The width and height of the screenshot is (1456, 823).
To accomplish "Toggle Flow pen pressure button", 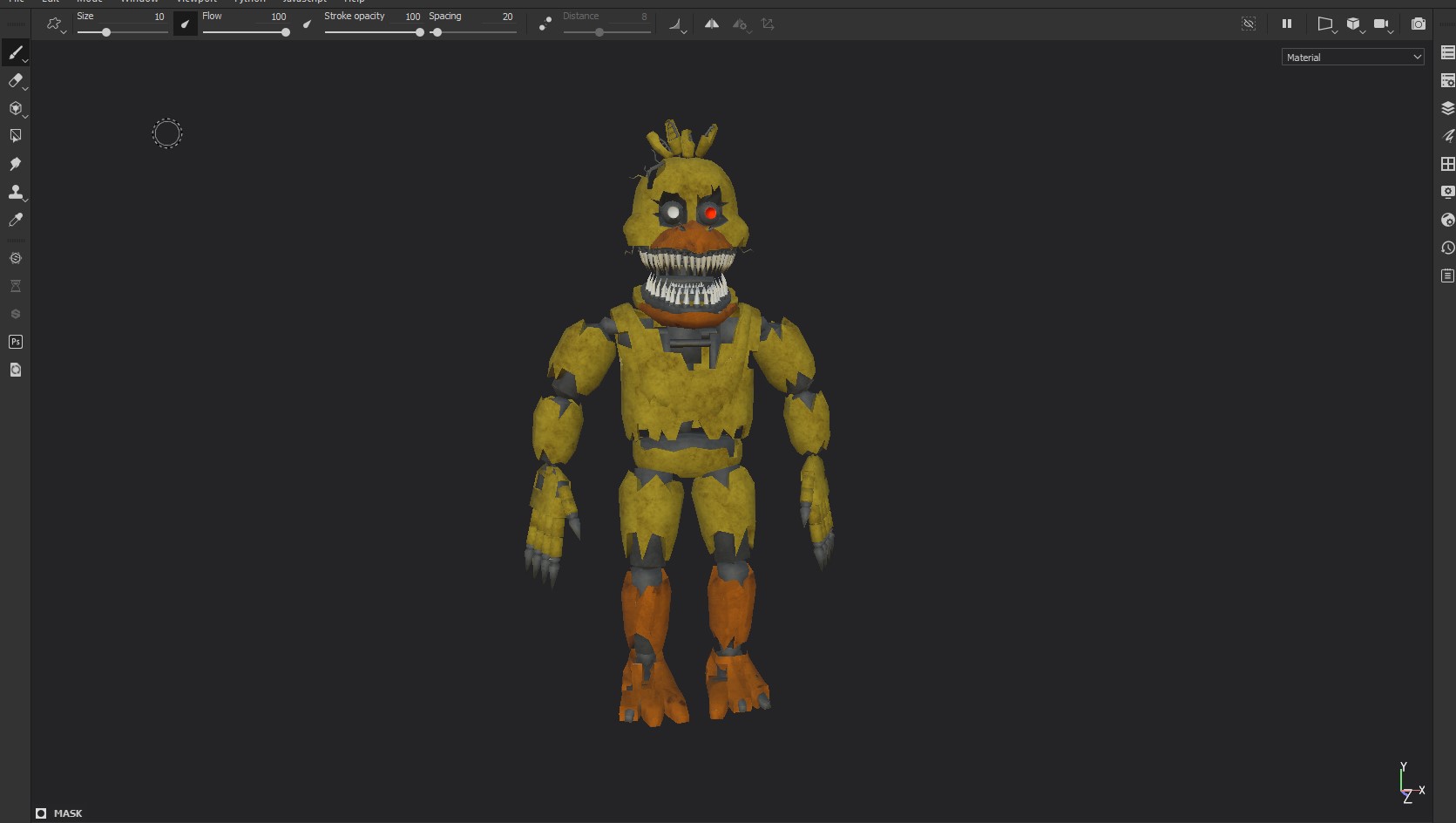I will pyautogui.click(x=307, y=24).
